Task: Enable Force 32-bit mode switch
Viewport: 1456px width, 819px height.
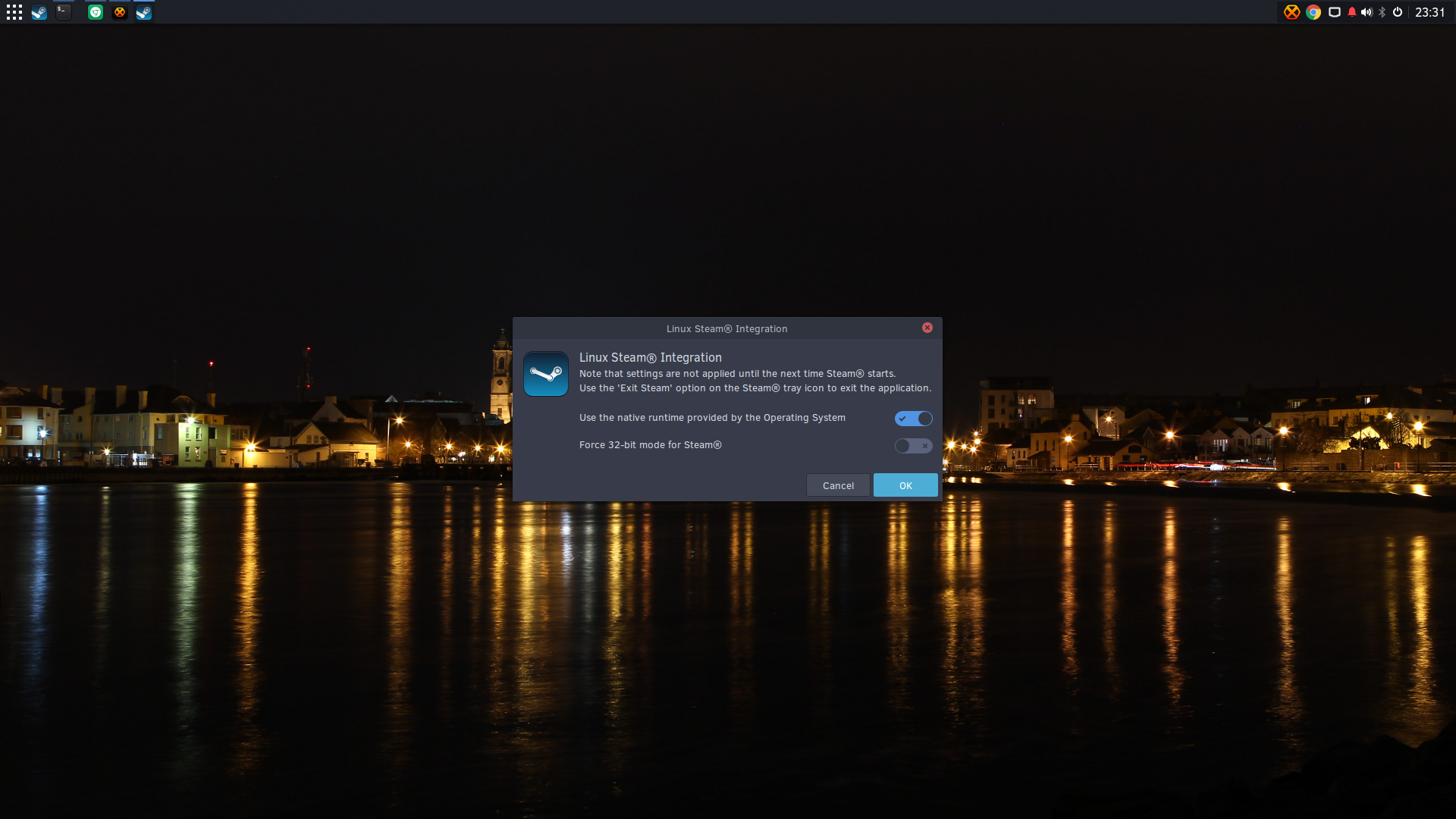Action: [914, 446]
